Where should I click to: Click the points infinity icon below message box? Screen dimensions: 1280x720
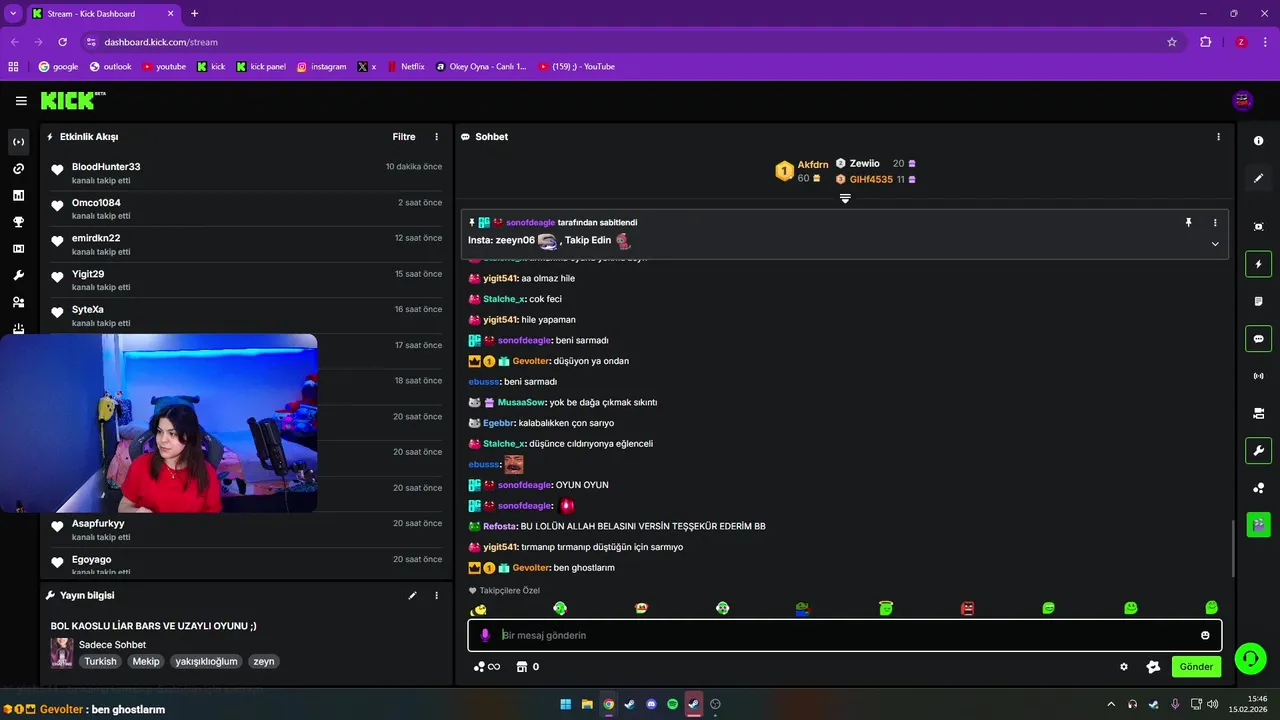pos(487,667)
